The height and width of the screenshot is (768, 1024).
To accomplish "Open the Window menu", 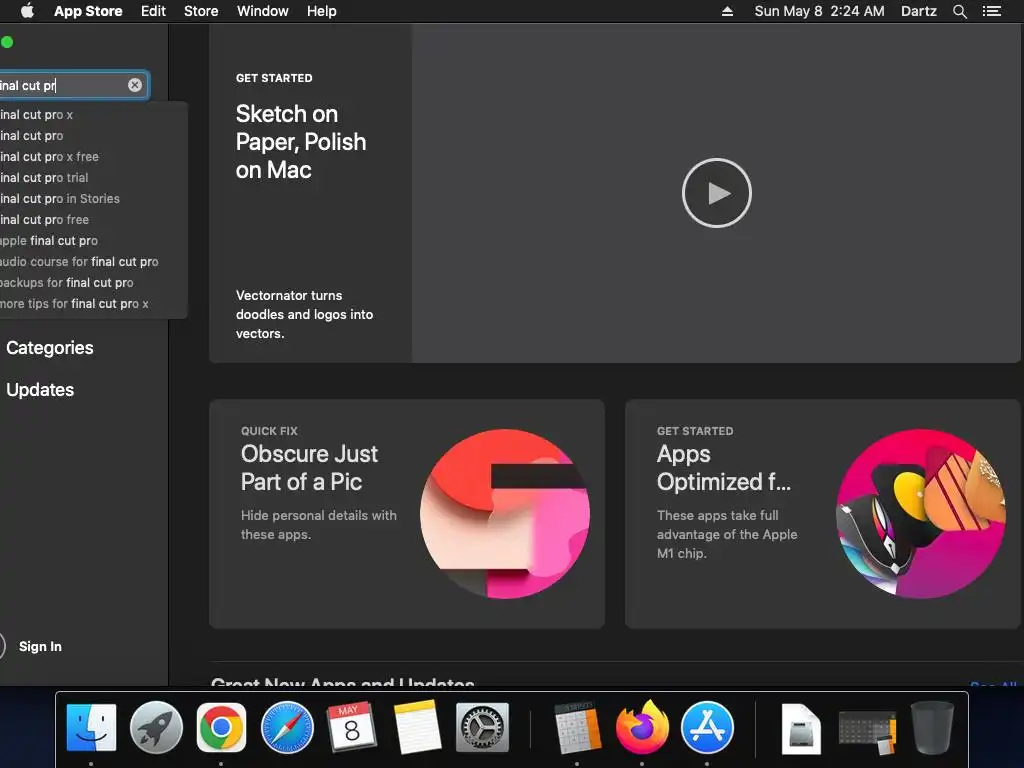I will 263,11.
